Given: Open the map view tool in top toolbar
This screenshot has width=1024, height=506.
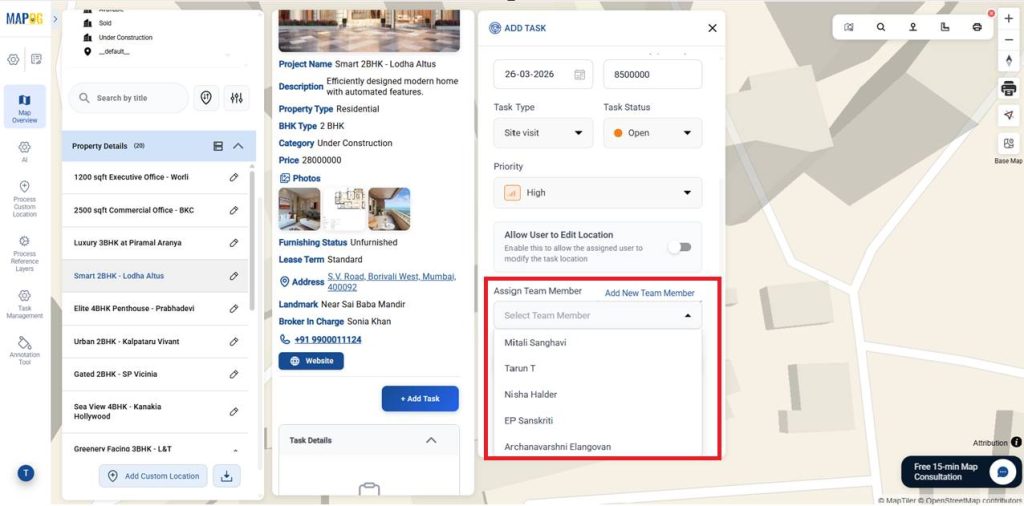Looking at the screenshot, I should (848, 27).
